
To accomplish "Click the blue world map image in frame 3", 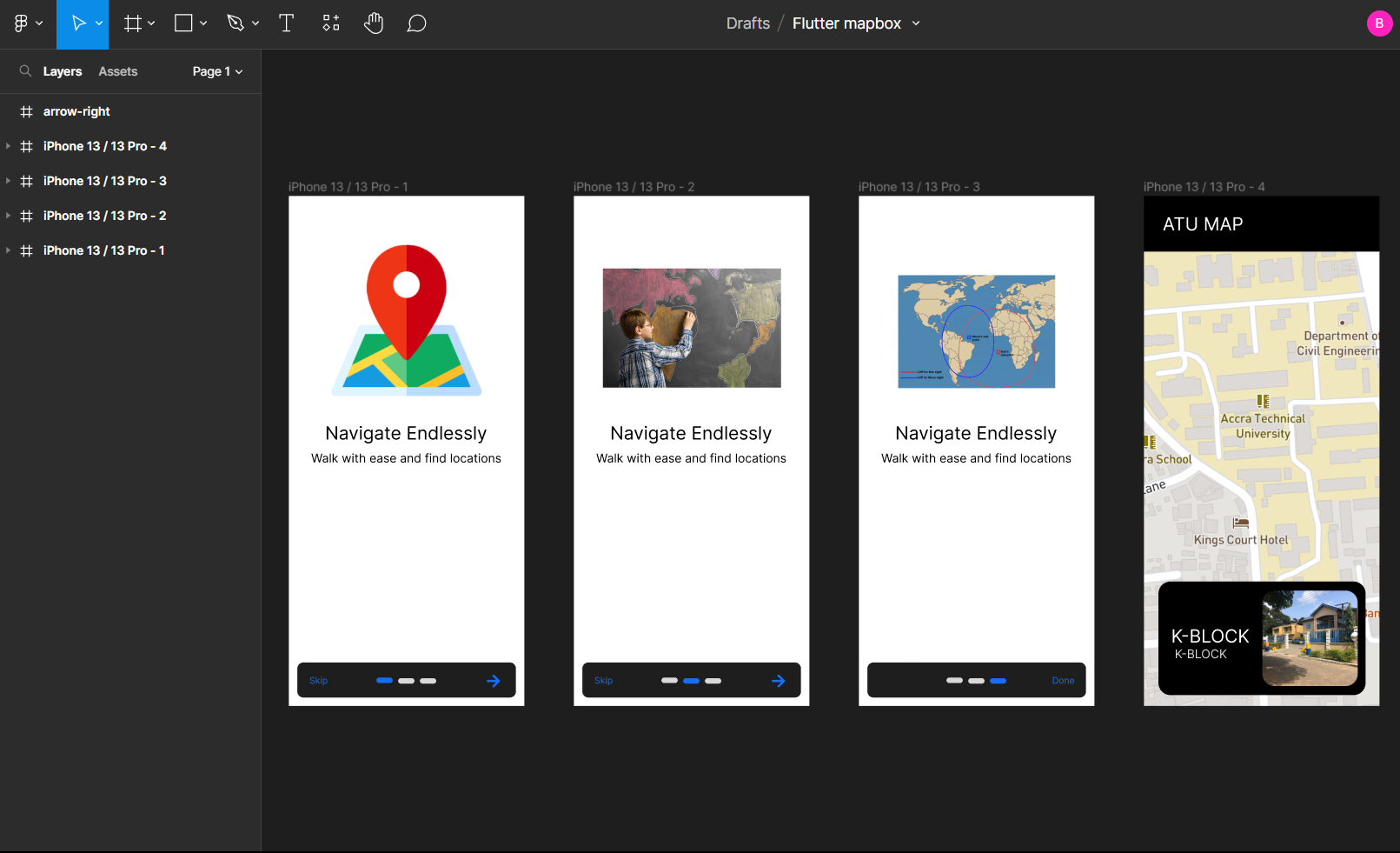I will (977, 331).
